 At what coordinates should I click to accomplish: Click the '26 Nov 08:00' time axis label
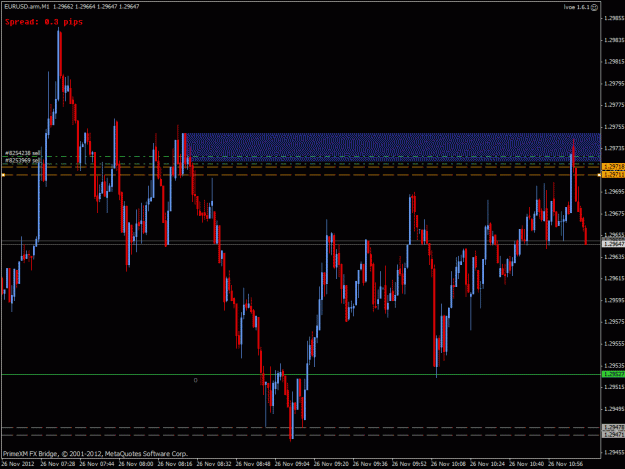[x=136, y=464]
